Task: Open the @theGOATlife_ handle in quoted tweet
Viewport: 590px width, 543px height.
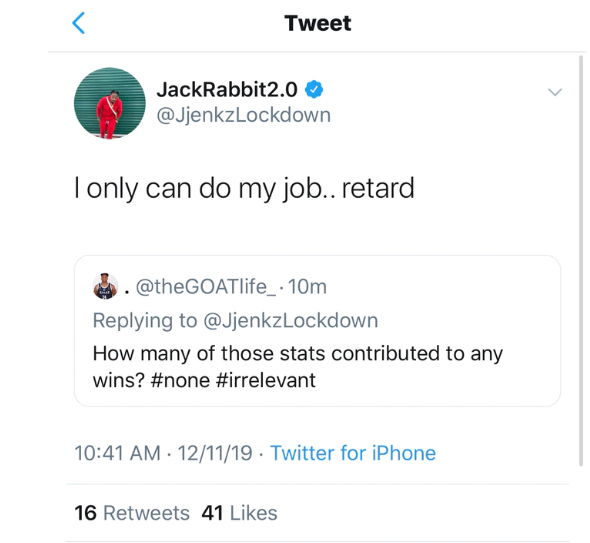Action: (x=206, y=287)
